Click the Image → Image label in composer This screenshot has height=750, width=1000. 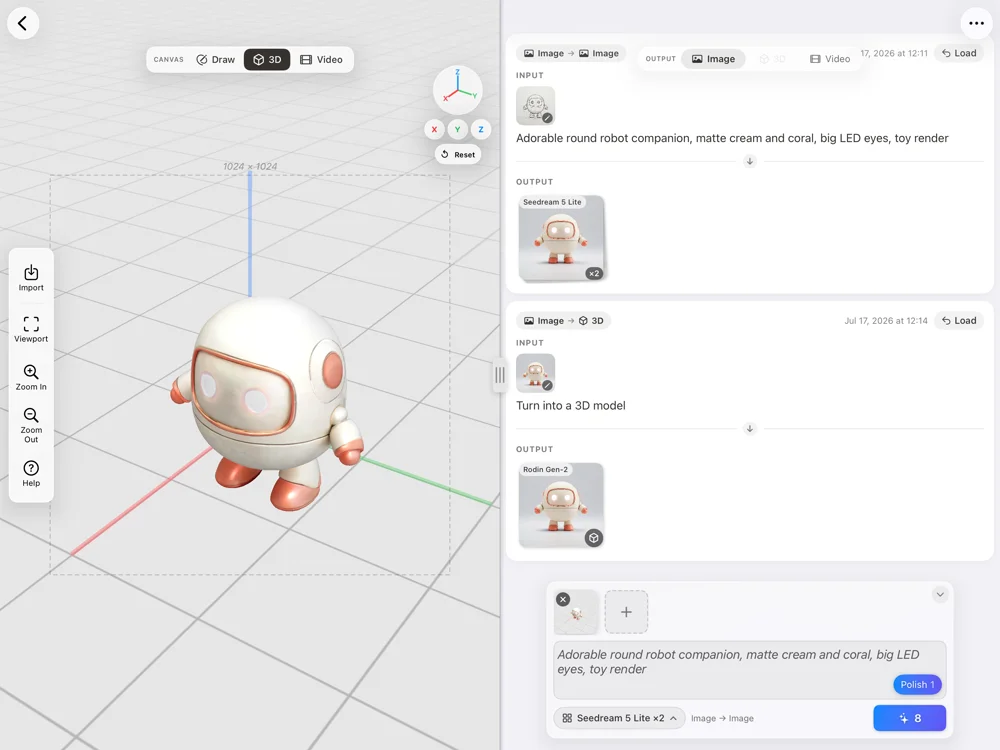pos(722,718)
